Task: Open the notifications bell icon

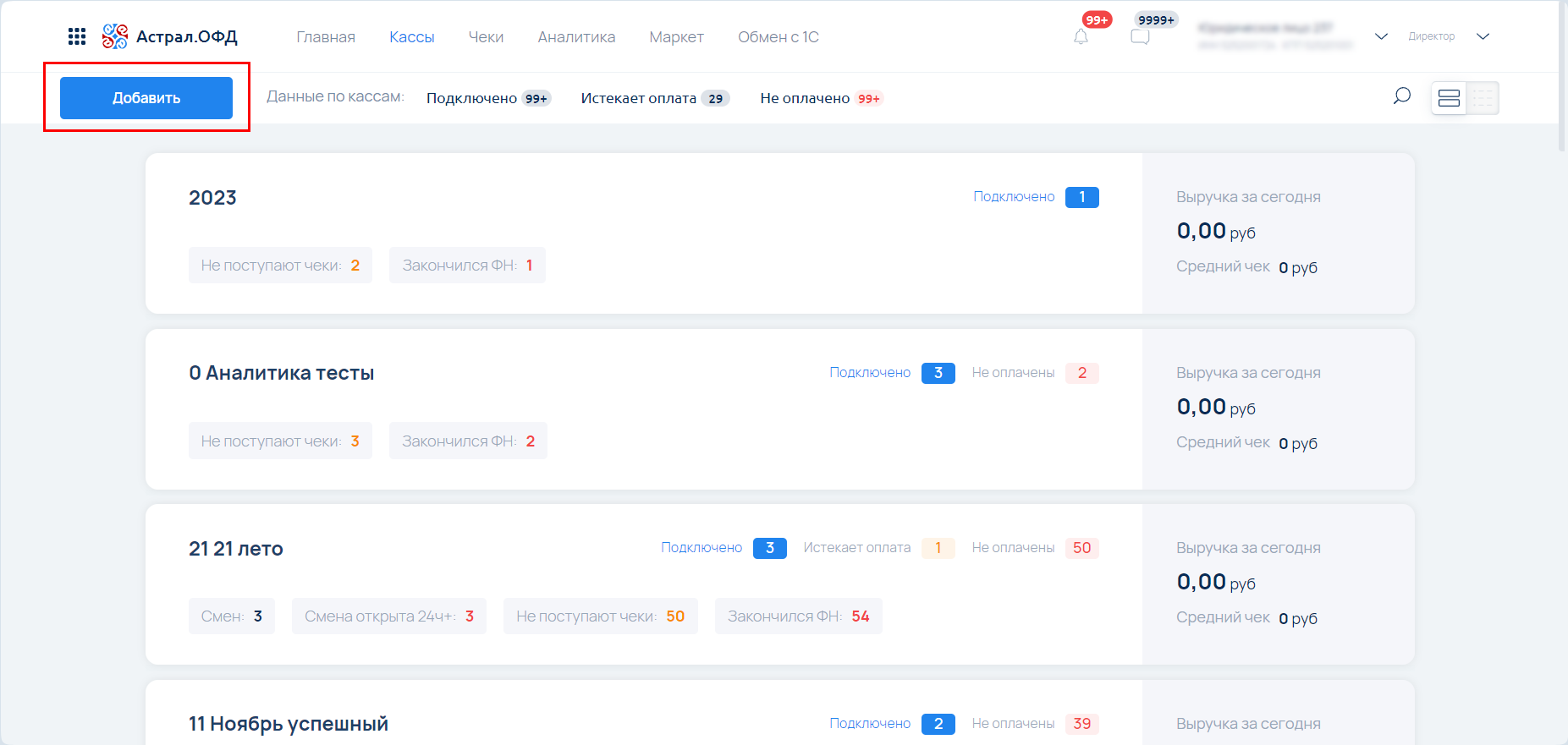Action: click(1081, 37)
